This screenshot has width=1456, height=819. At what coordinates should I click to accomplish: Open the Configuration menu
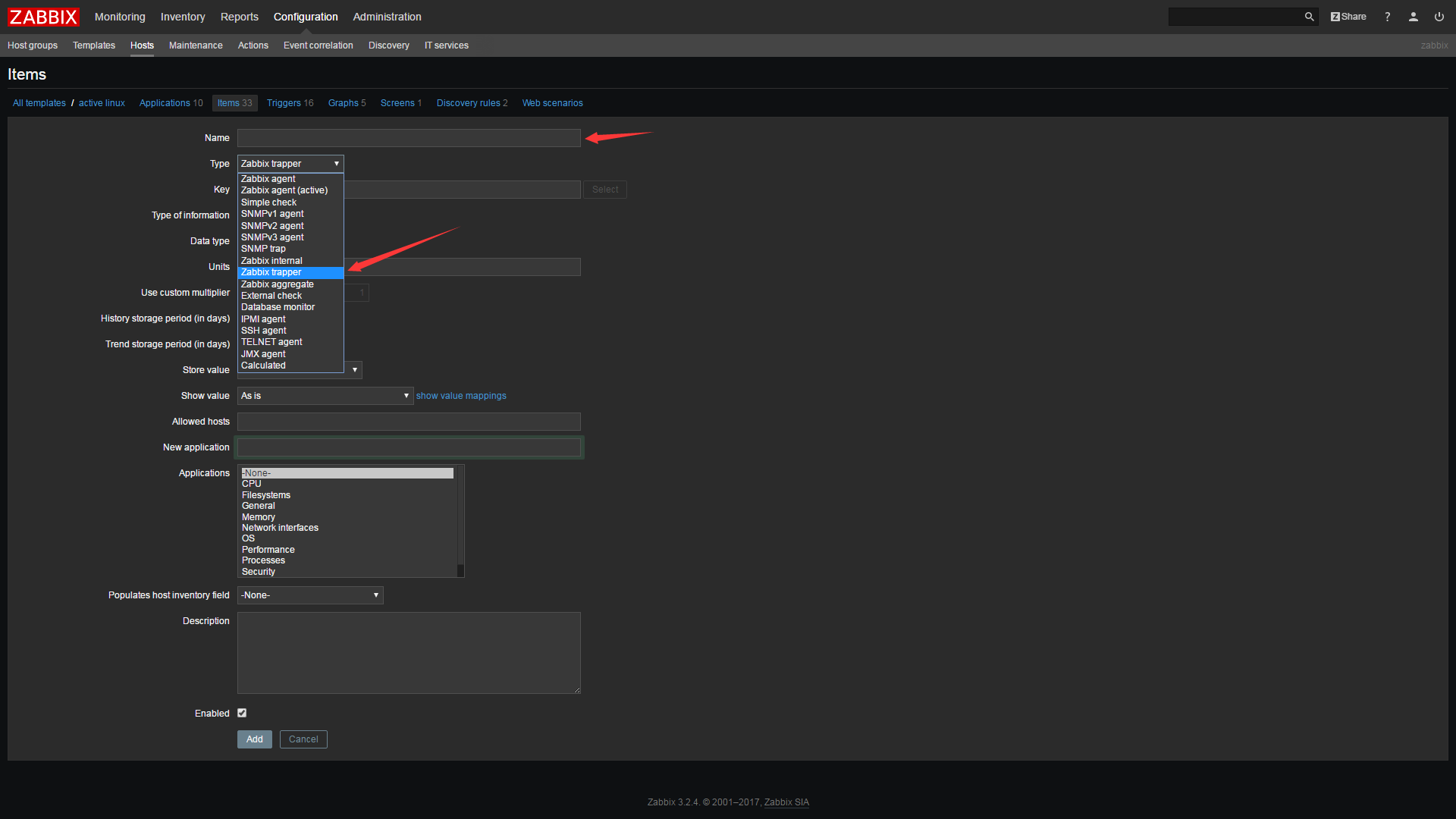pyautogui.click(x=306, y=17)
